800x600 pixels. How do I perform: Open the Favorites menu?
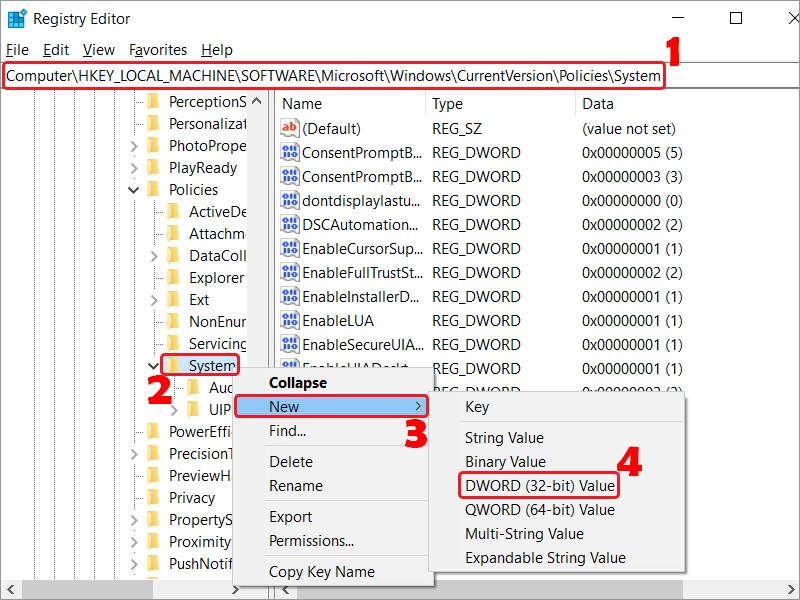click(158, 49)
